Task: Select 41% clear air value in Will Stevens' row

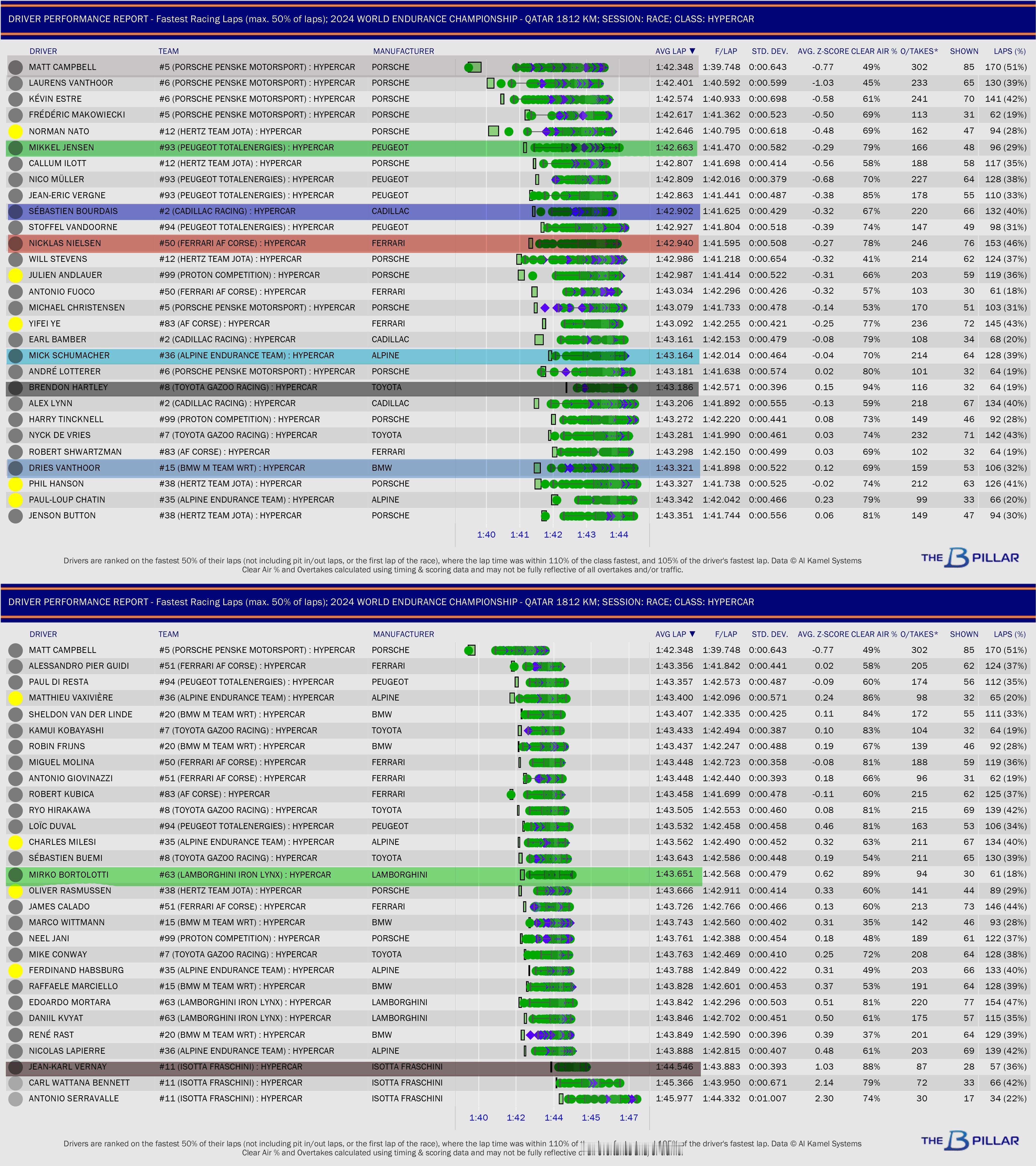Action: click(x=871, y=259)
